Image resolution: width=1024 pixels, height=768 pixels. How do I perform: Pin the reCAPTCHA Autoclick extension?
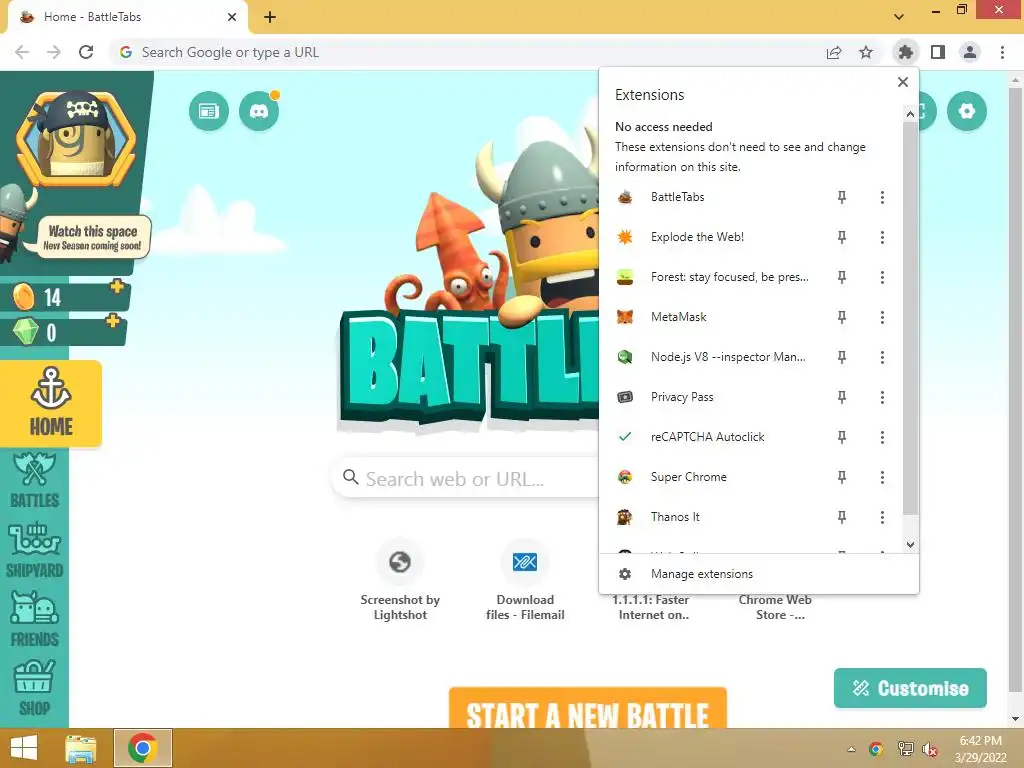pyautogui.click(x=842, y=437)
